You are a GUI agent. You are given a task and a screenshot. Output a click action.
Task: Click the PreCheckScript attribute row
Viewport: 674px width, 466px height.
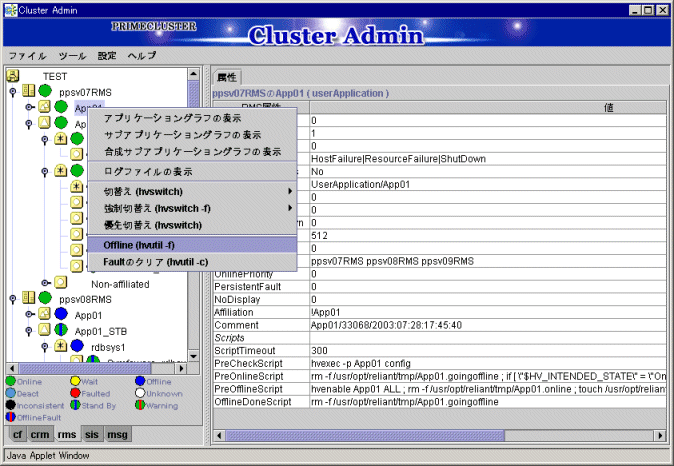pos(439,363)
